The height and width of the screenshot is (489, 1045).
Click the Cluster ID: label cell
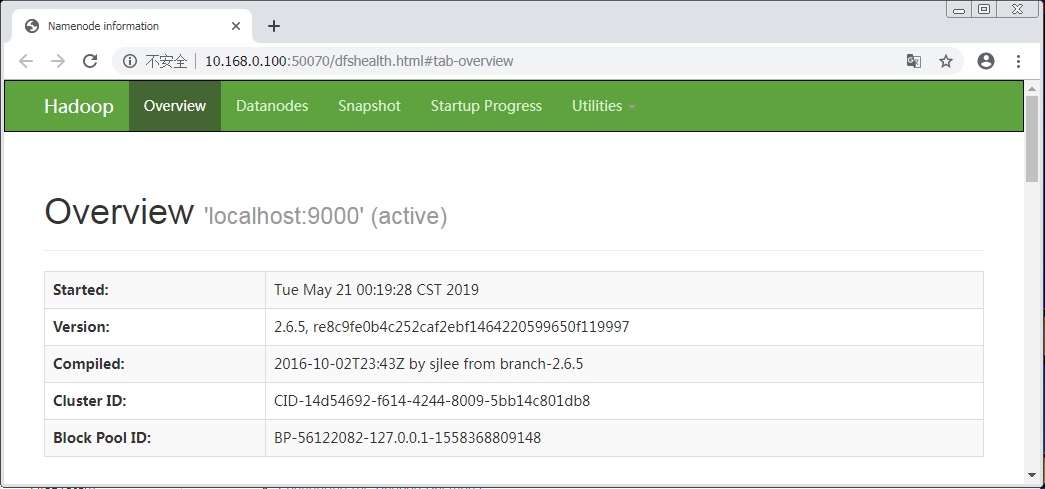[155, 401]
